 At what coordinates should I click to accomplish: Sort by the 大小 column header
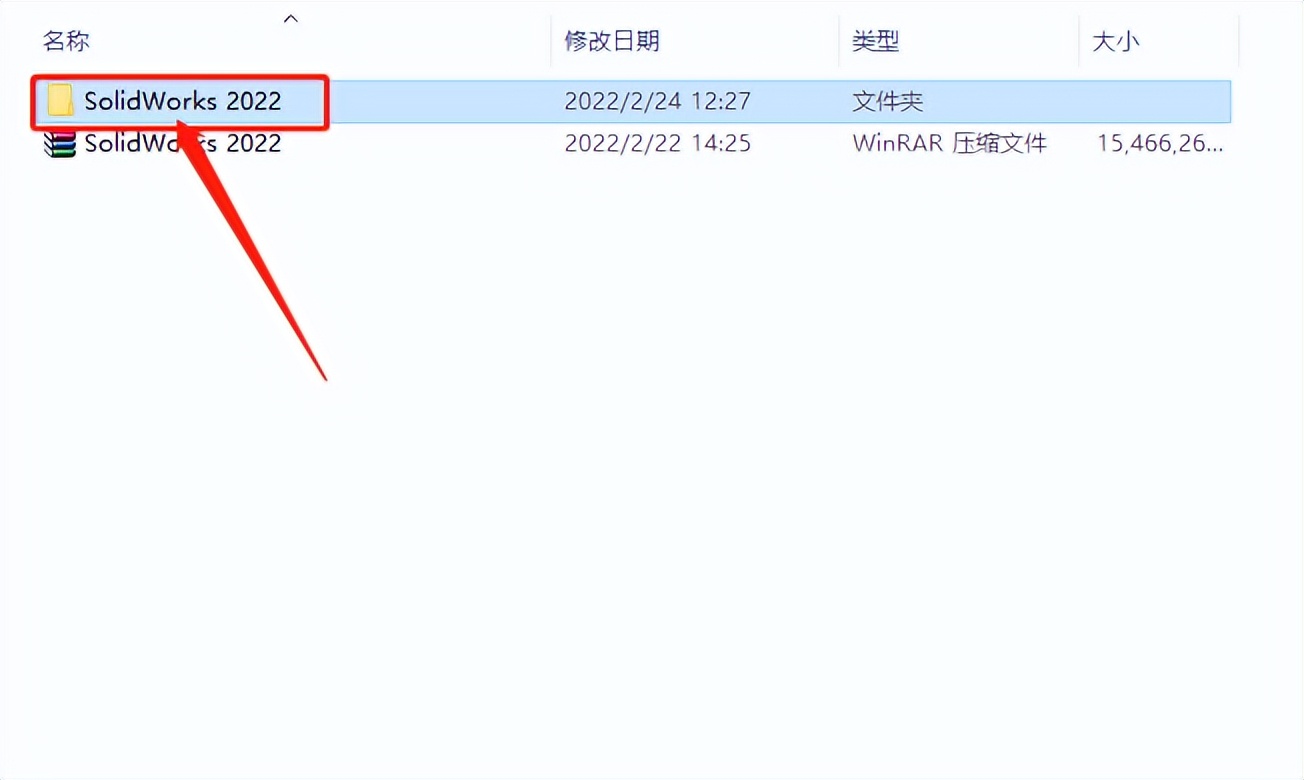(x=1116, y=41)
